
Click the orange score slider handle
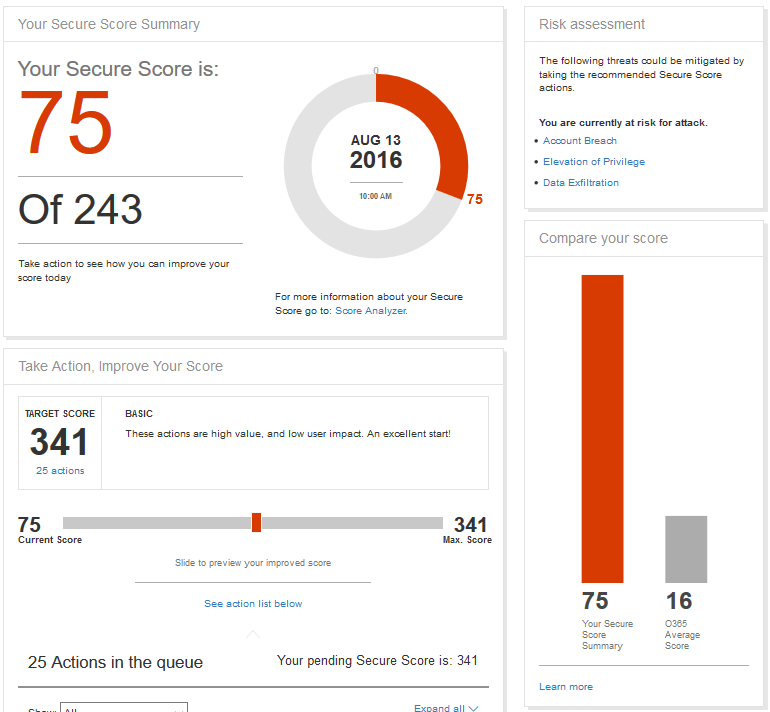tap(256, 522)
